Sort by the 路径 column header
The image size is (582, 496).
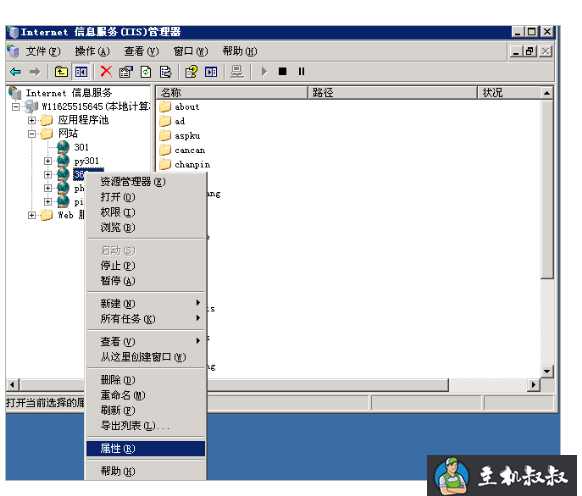click(x=393, y=92)
